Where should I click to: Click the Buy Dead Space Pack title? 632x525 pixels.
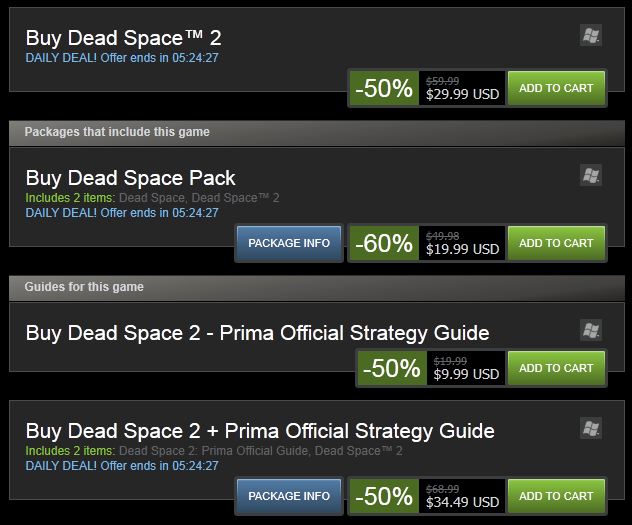click(130, 178)
